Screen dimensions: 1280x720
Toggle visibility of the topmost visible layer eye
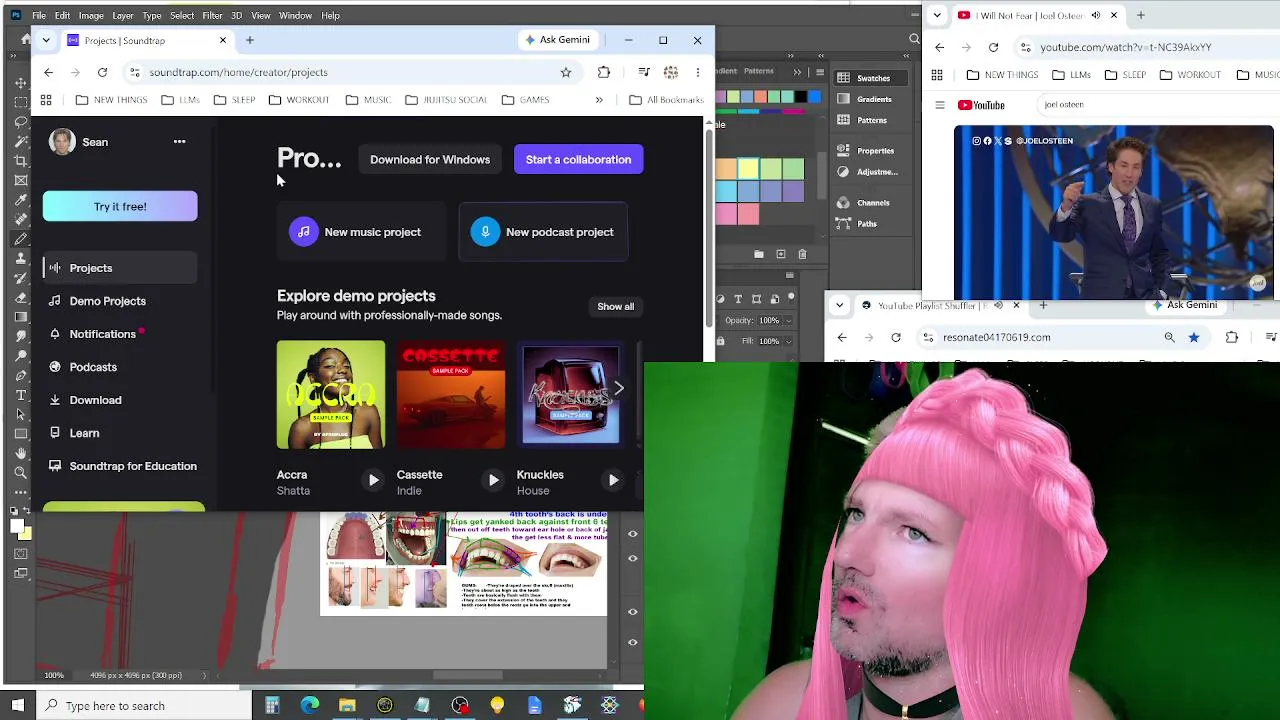click(632, 534)
